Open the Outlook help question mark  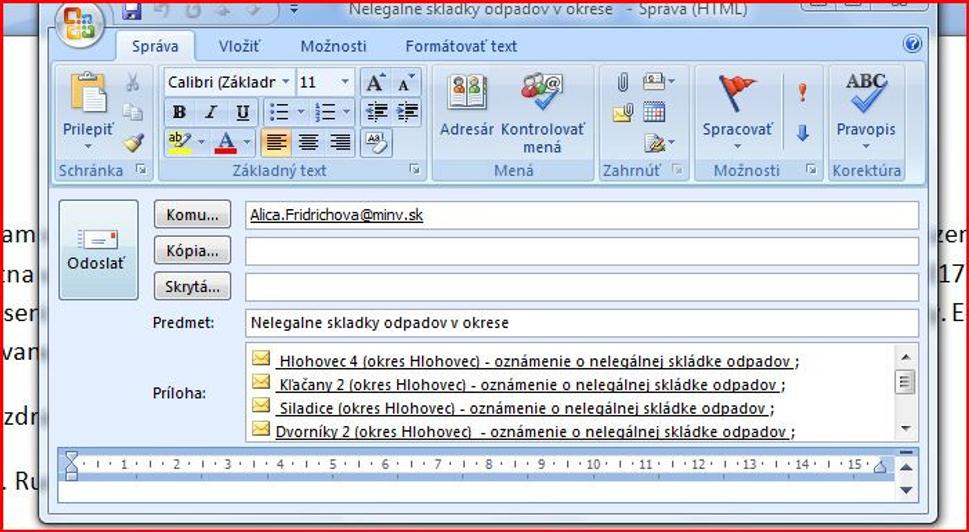(912, 44)
